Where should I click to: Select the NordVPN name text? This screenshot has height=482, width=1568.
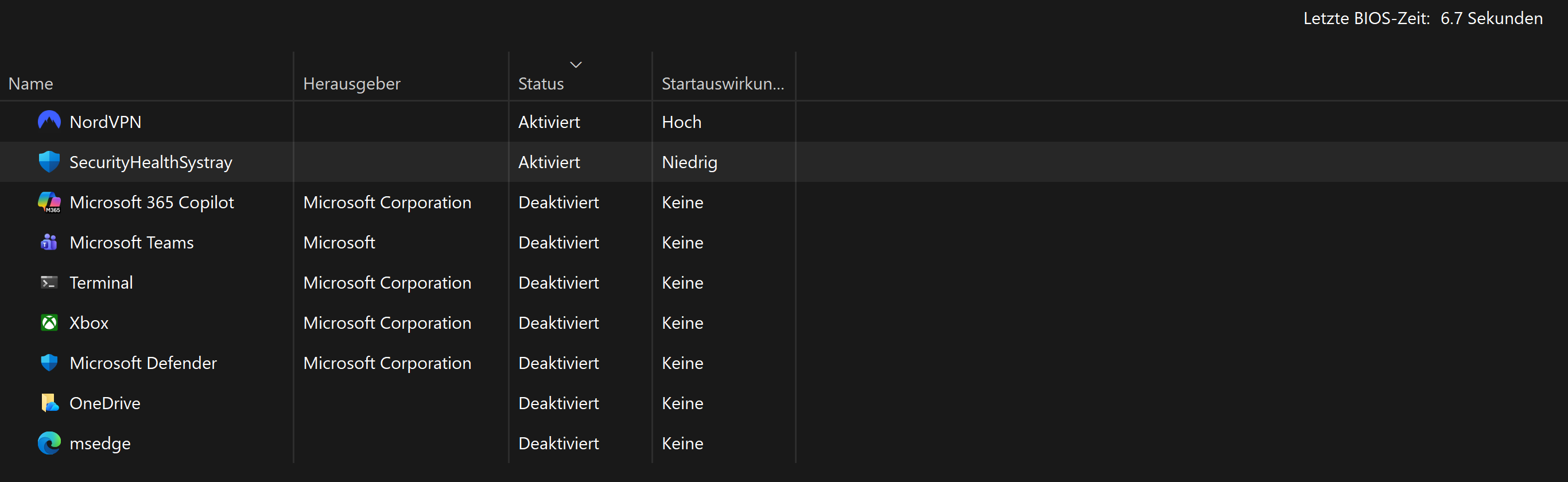105,122
